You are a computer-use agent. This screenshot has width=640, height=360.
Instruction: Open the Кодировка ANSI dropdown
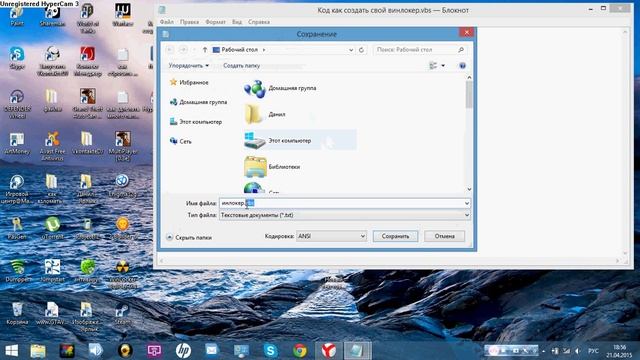[331, 236]
